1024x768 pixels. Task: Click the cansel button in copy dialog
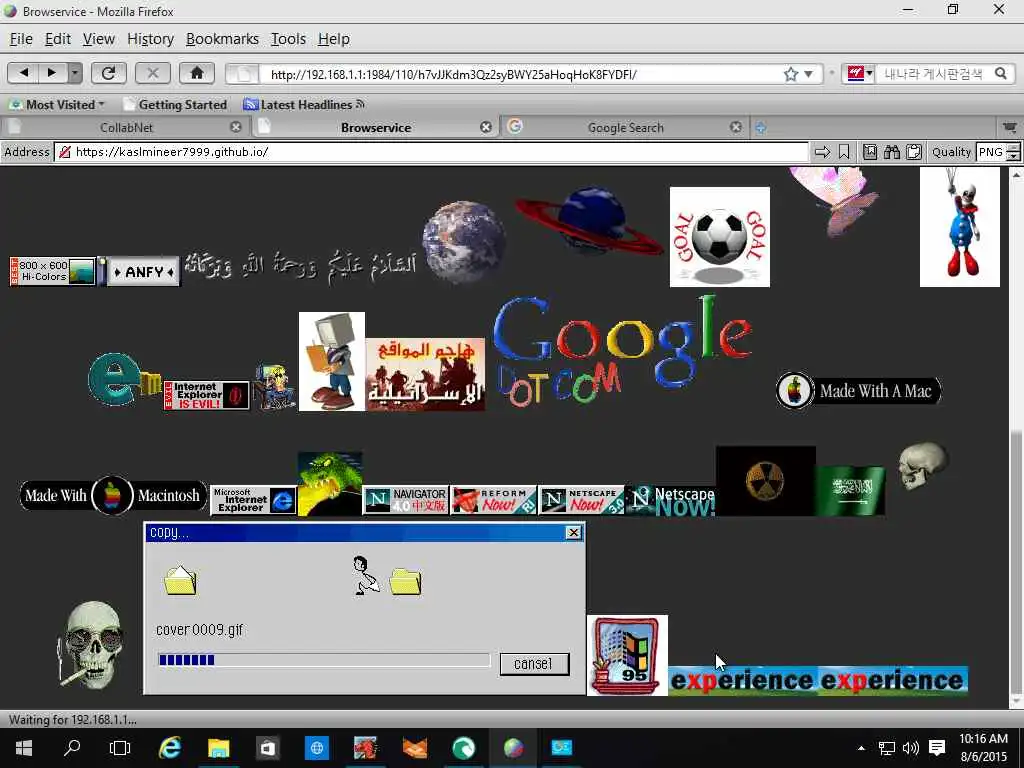(x=534, y=664)
